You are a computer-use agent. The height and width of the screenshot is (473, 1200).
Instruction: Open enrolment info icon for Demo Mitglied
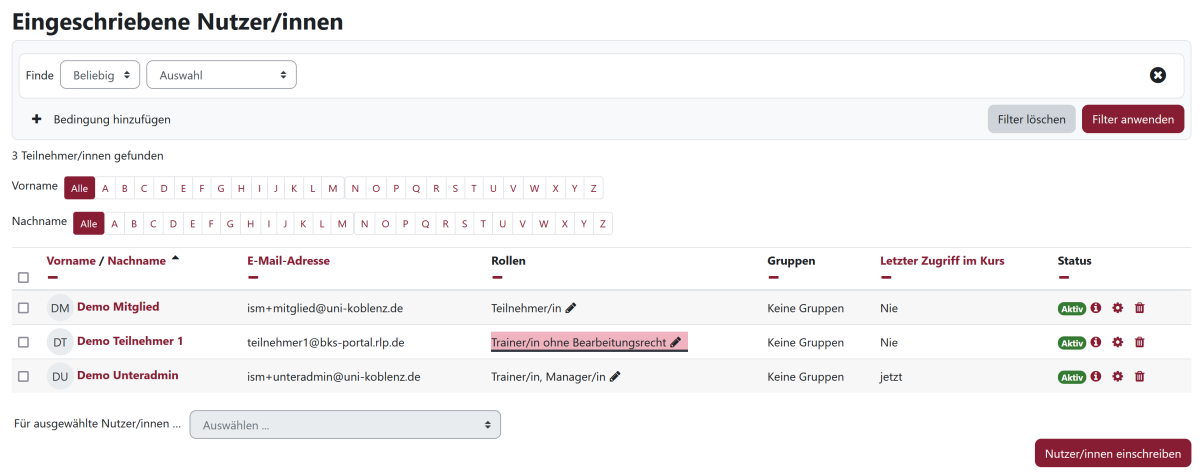tap(1096, 308)
